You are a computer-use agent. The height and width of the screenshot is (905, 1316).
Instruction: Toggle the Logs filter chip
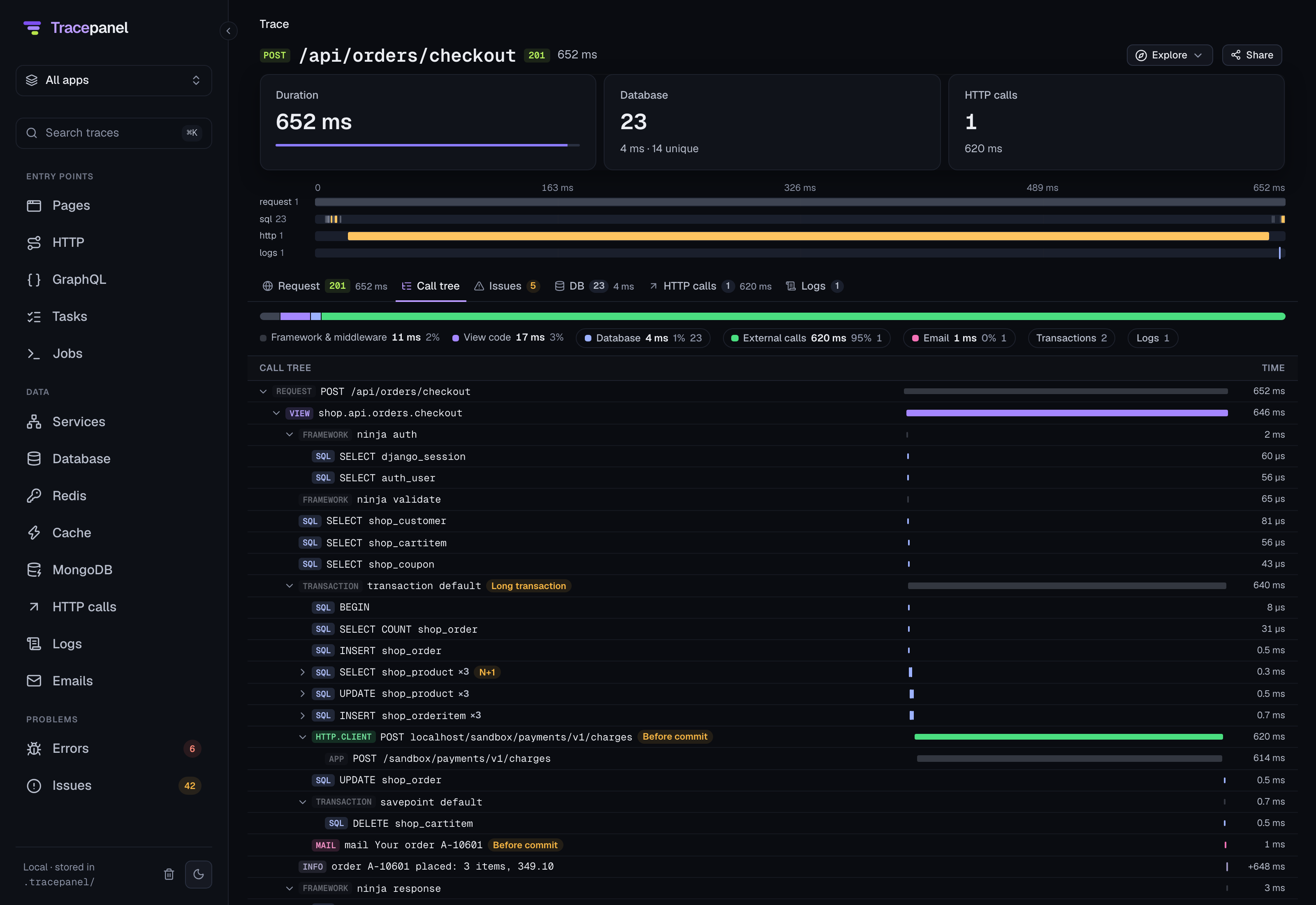(1152, 338)
